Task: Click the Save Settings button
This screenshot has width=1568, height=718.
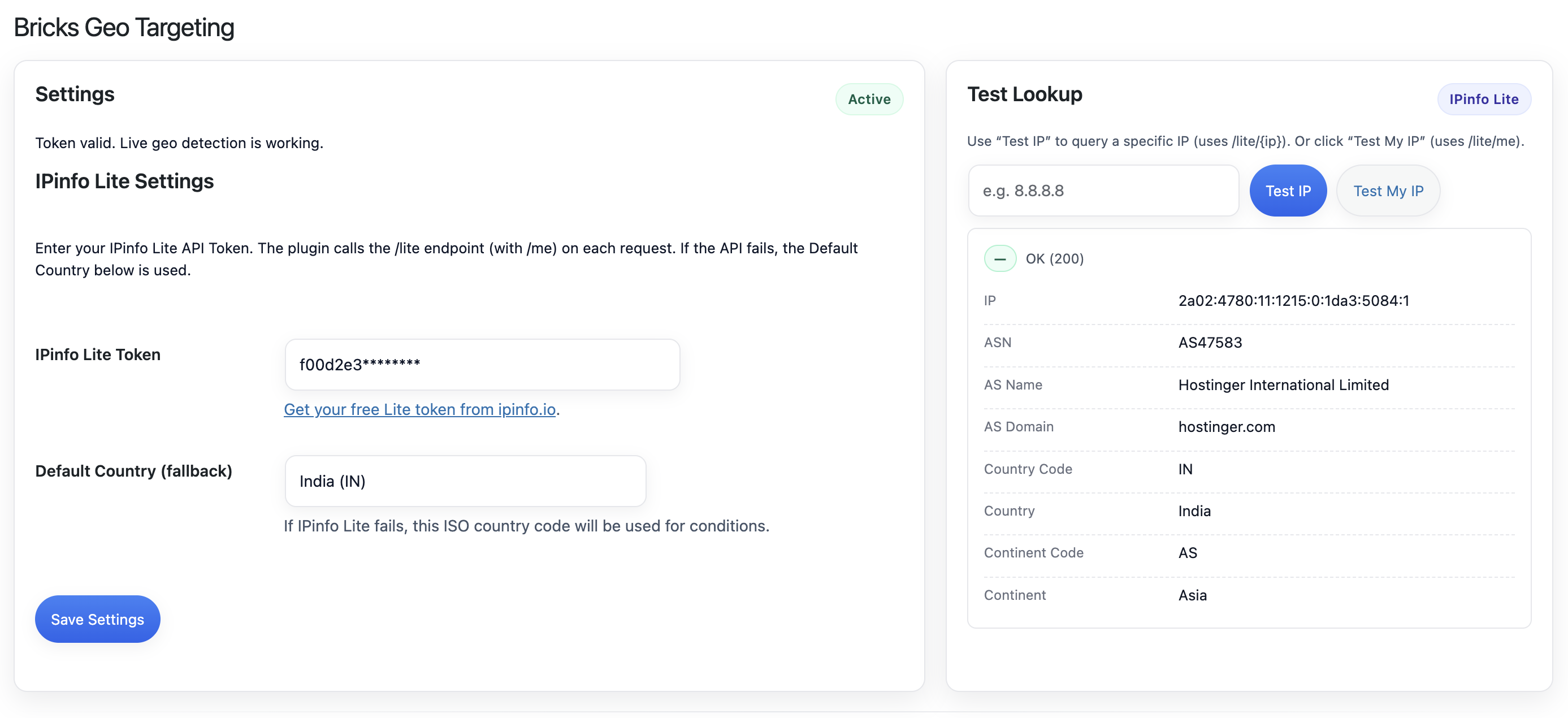Action: click(x=97, y=618)
